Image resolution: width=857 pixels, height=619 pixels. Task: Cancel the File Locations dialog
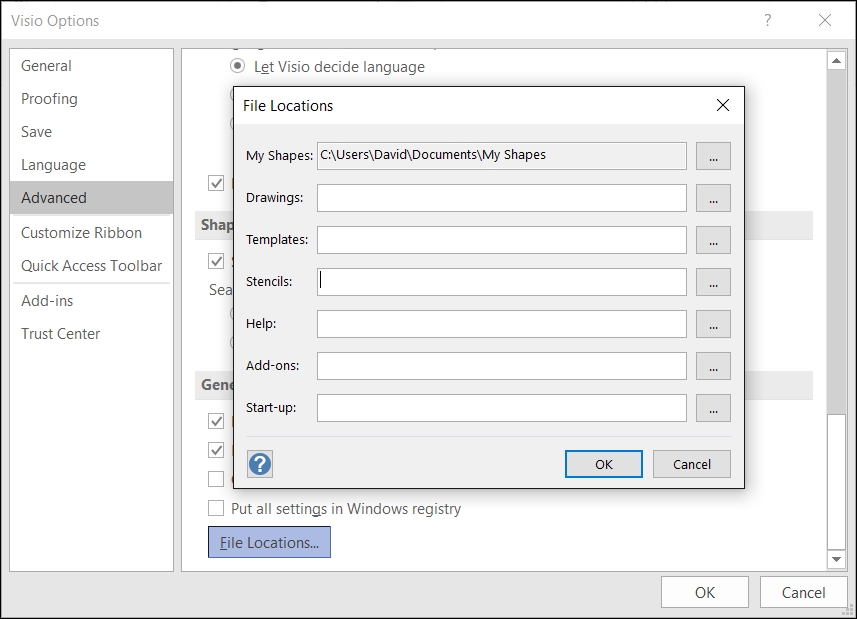coord(692,464)
